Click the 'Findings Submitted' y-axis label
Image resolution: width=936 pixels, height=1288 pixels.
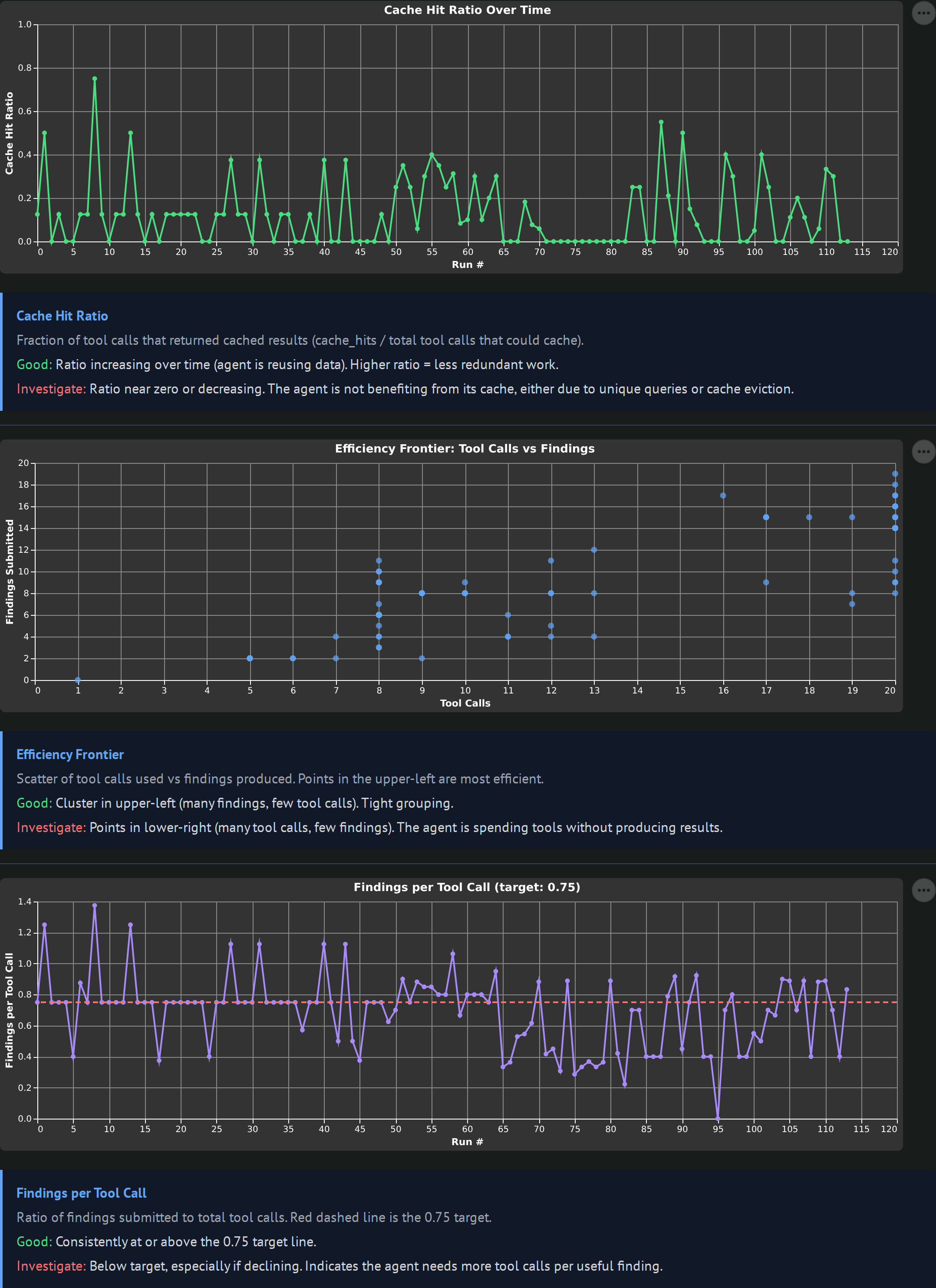tap(9, 571)
